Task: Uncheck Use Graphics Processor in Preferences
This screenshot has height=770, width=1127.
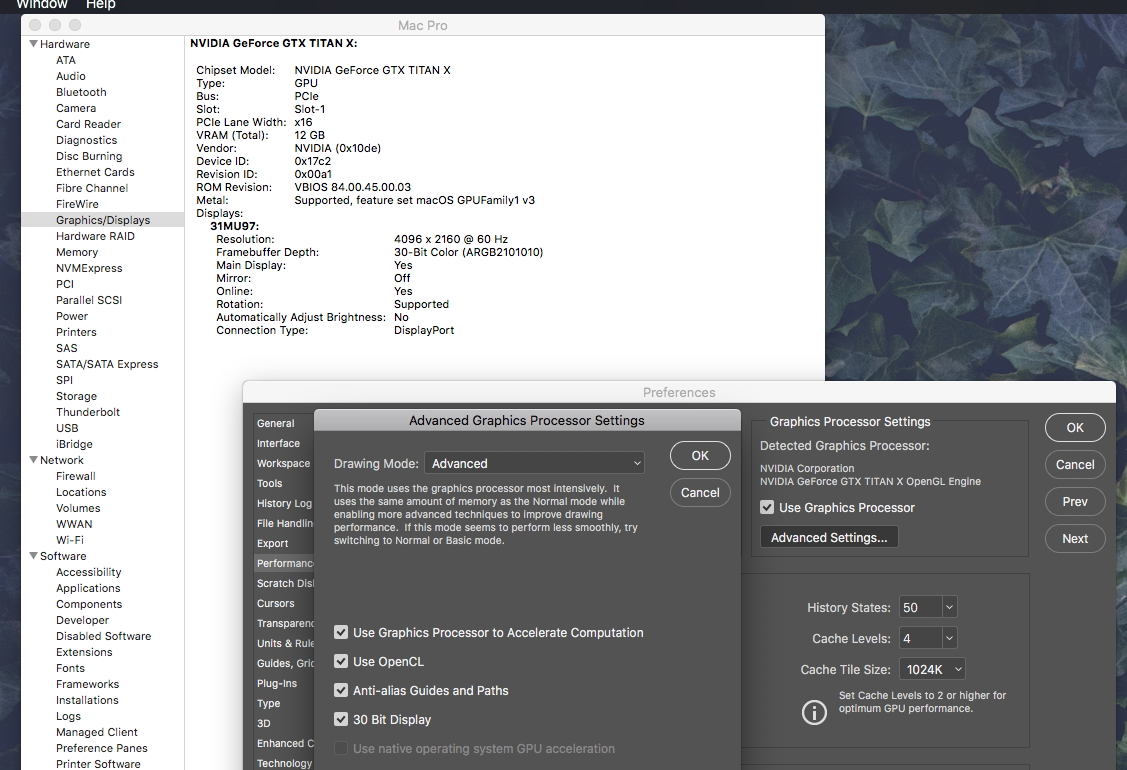Action: (767, 508)
